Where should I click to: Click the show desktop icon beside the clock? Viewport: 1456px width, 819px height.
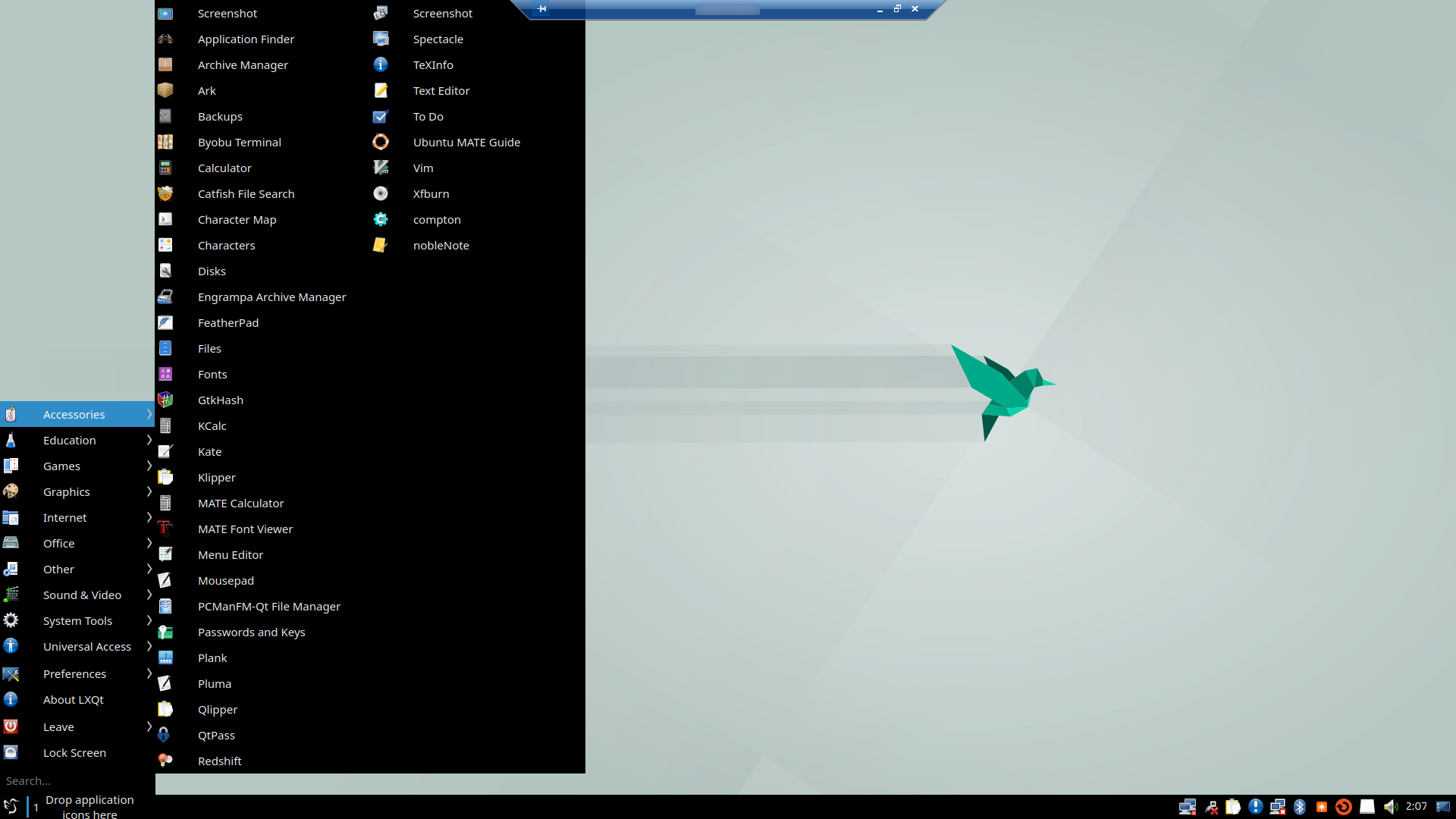pos(1443,807)
